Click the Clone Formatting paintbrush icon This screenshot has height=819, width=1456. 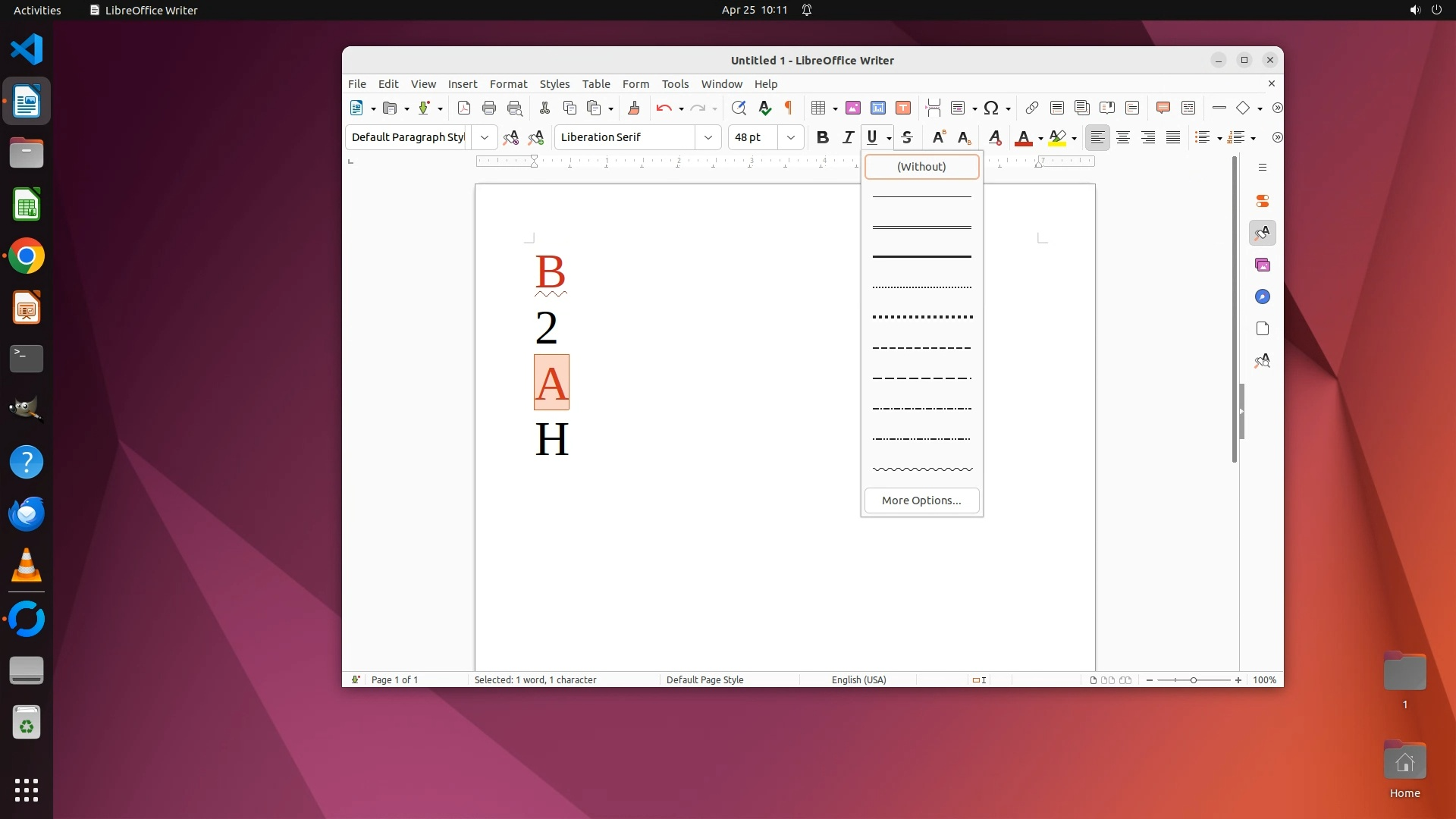coord(634,108)
